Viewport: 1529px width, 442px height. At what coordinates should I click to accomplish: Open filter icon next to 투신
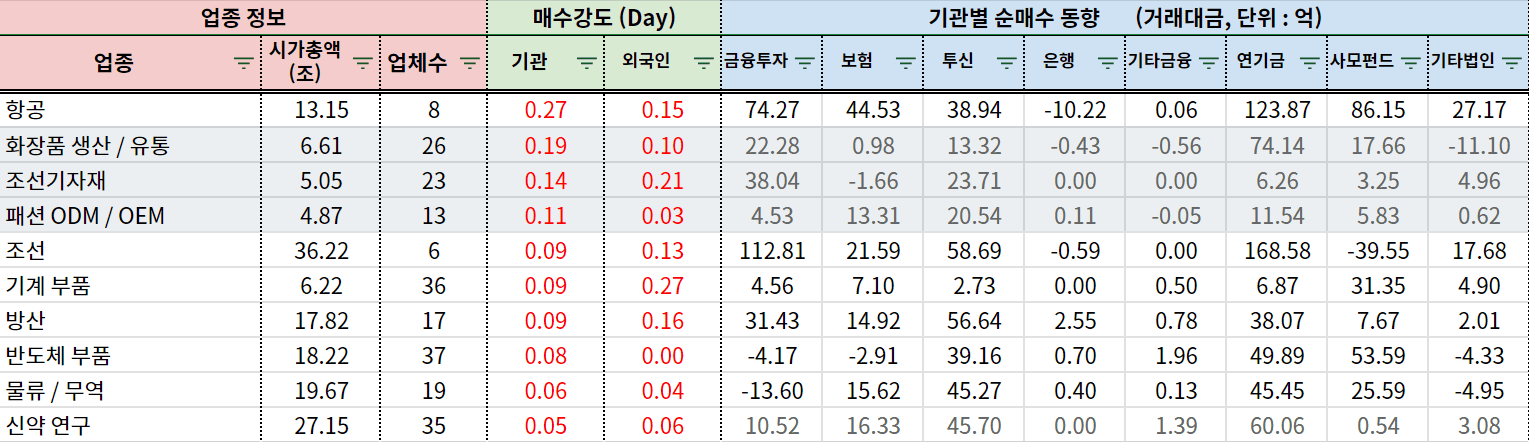coord(1005,62)
